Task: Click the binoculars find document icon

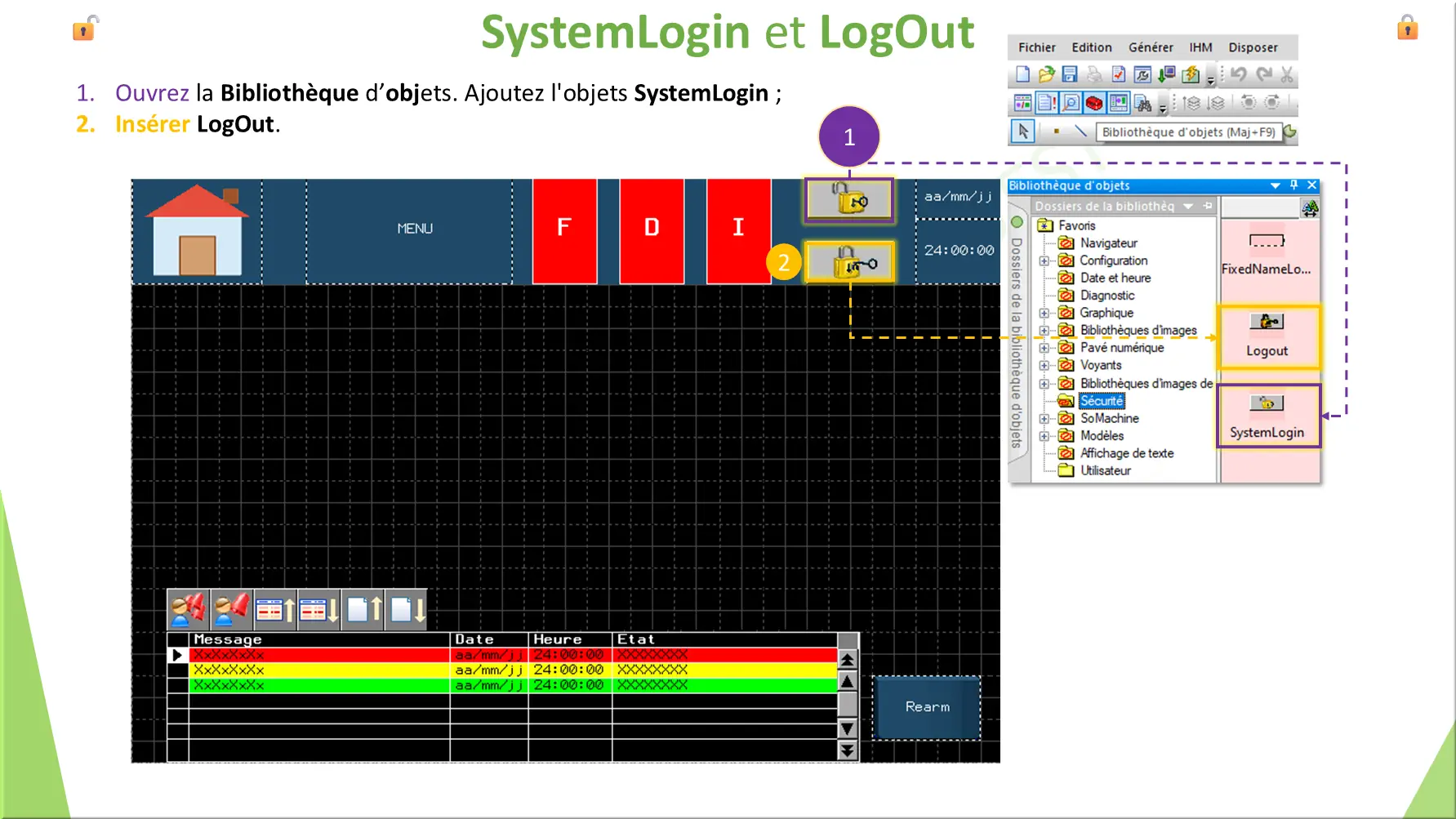Action: point(1142,103)
